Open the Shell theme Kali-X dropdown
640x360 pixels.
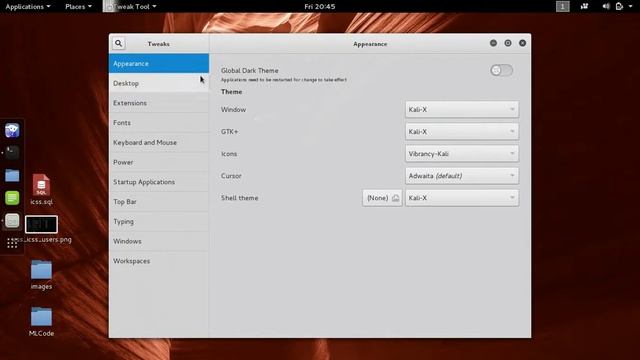click(462, 198)
